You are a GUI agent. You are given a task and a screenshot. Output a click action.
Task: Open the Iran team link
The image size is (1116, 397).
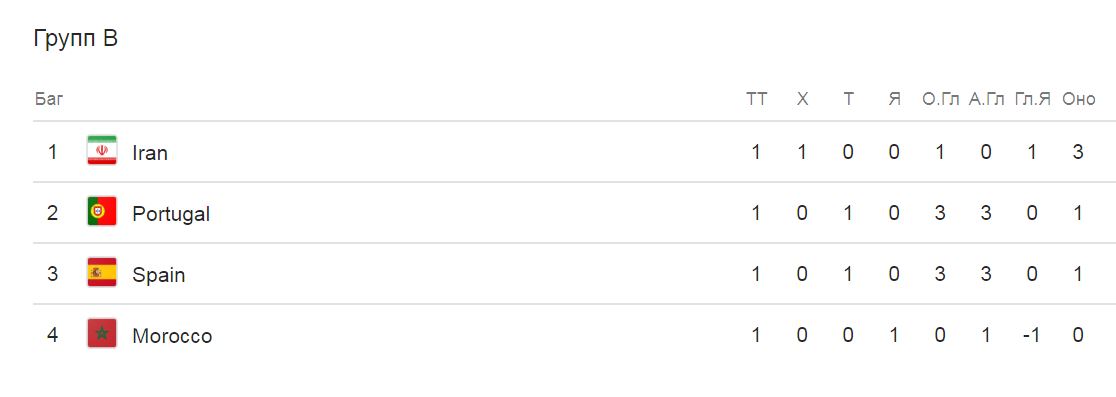pos(150,152)
